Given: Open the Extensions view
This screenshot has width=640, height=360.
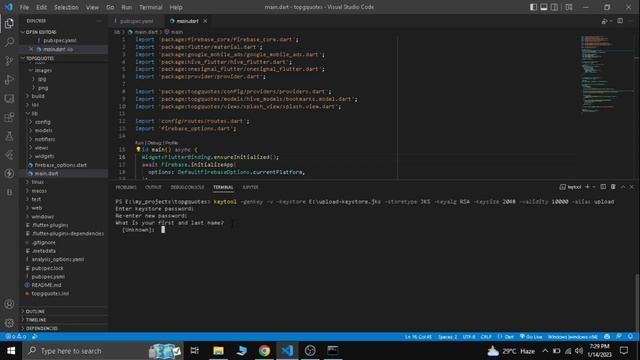Looking at the screenshot, I should coord(9,117).
